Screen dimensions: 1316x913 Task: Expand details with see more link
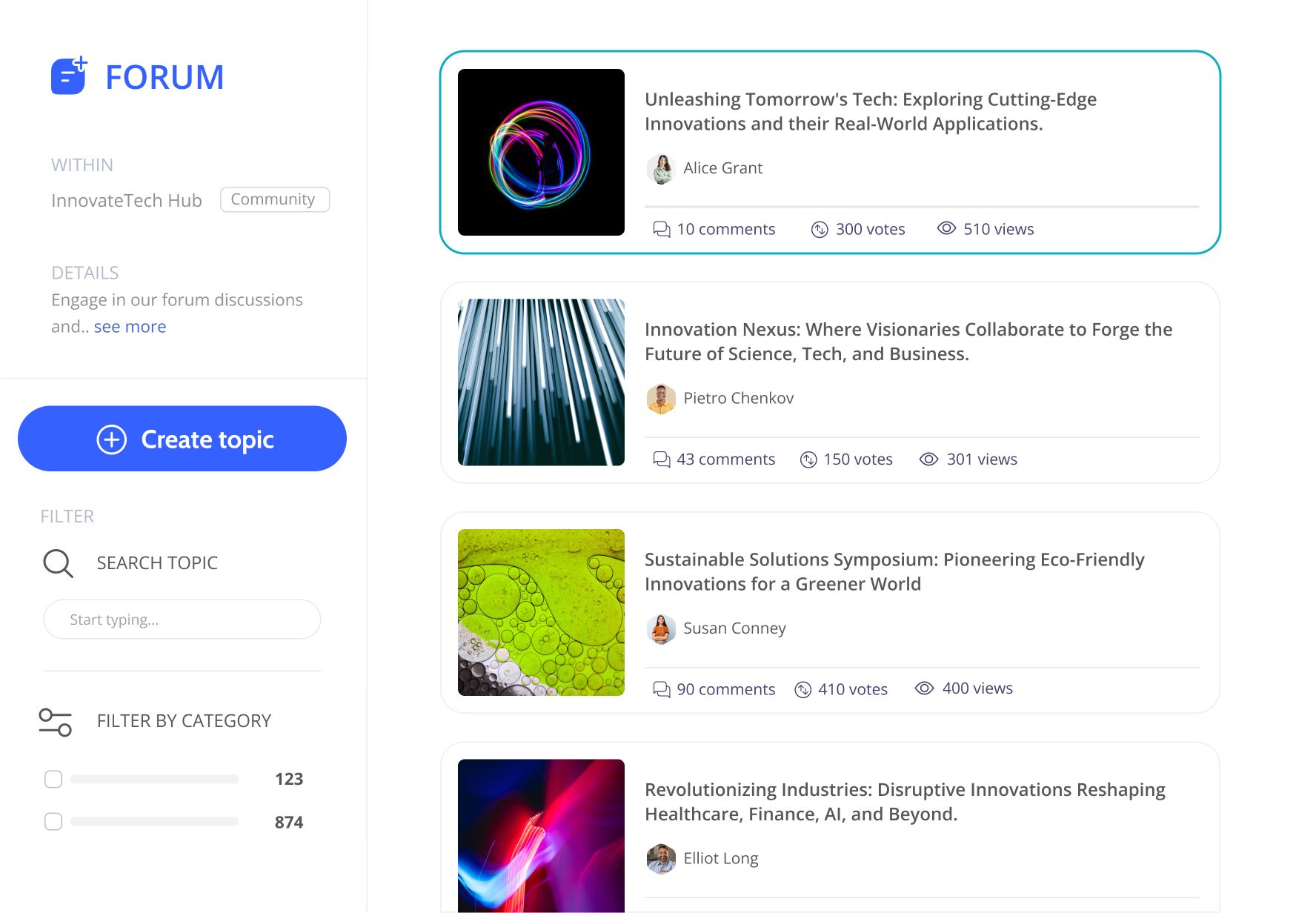[130, 327]
